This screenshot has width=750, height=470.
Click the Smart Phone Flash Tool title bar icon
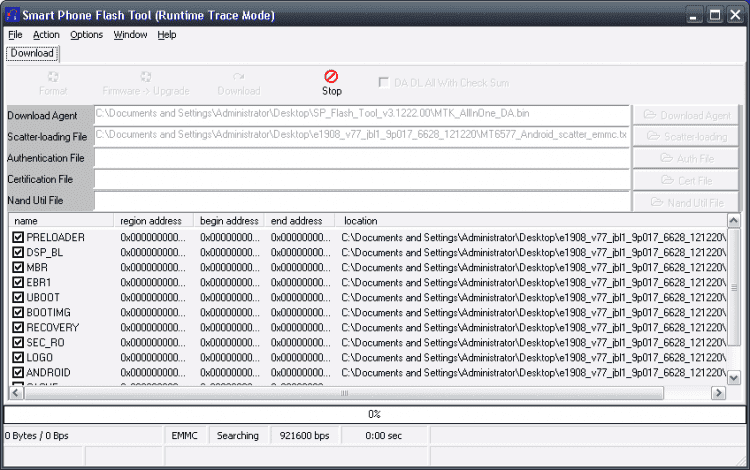(11, 15)
